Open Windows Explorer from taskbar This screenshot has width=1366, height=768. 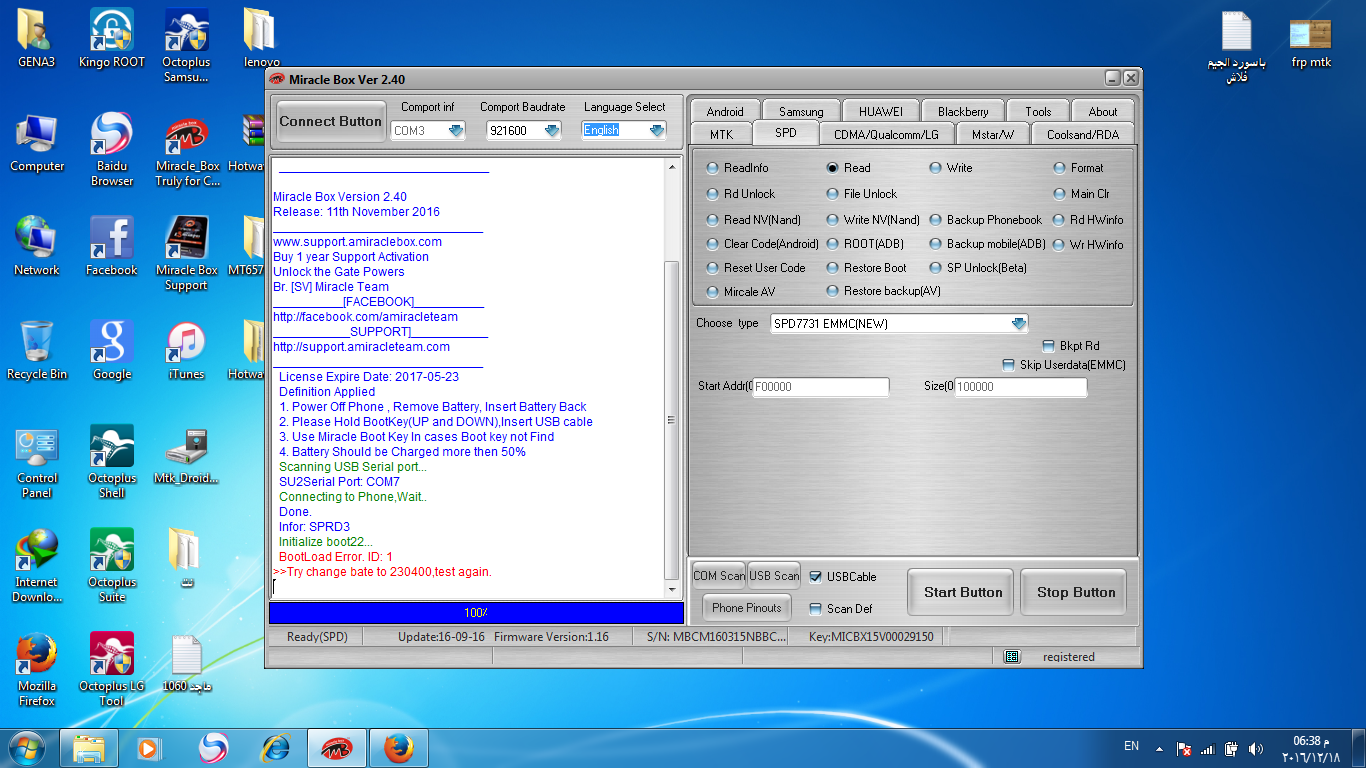(x=88, y=748)
